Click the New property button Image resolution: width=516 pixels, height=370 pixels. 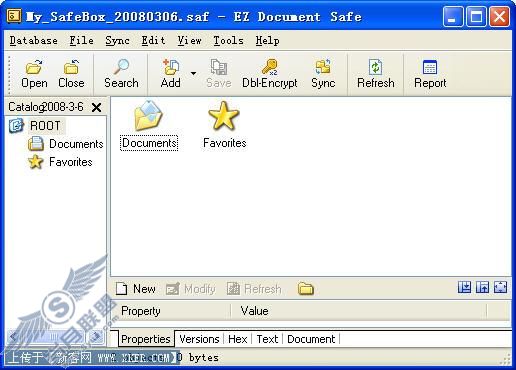pyautogui.click(x=136, y=289)
